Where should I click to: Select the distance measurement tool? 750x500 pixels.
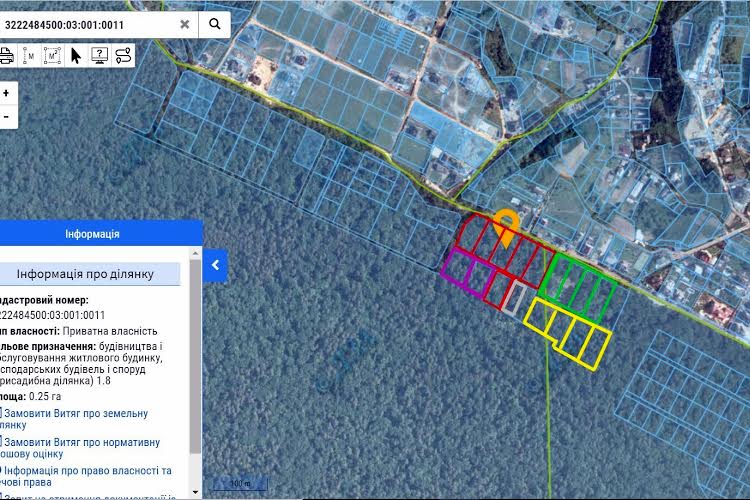[x=29, y=56]
